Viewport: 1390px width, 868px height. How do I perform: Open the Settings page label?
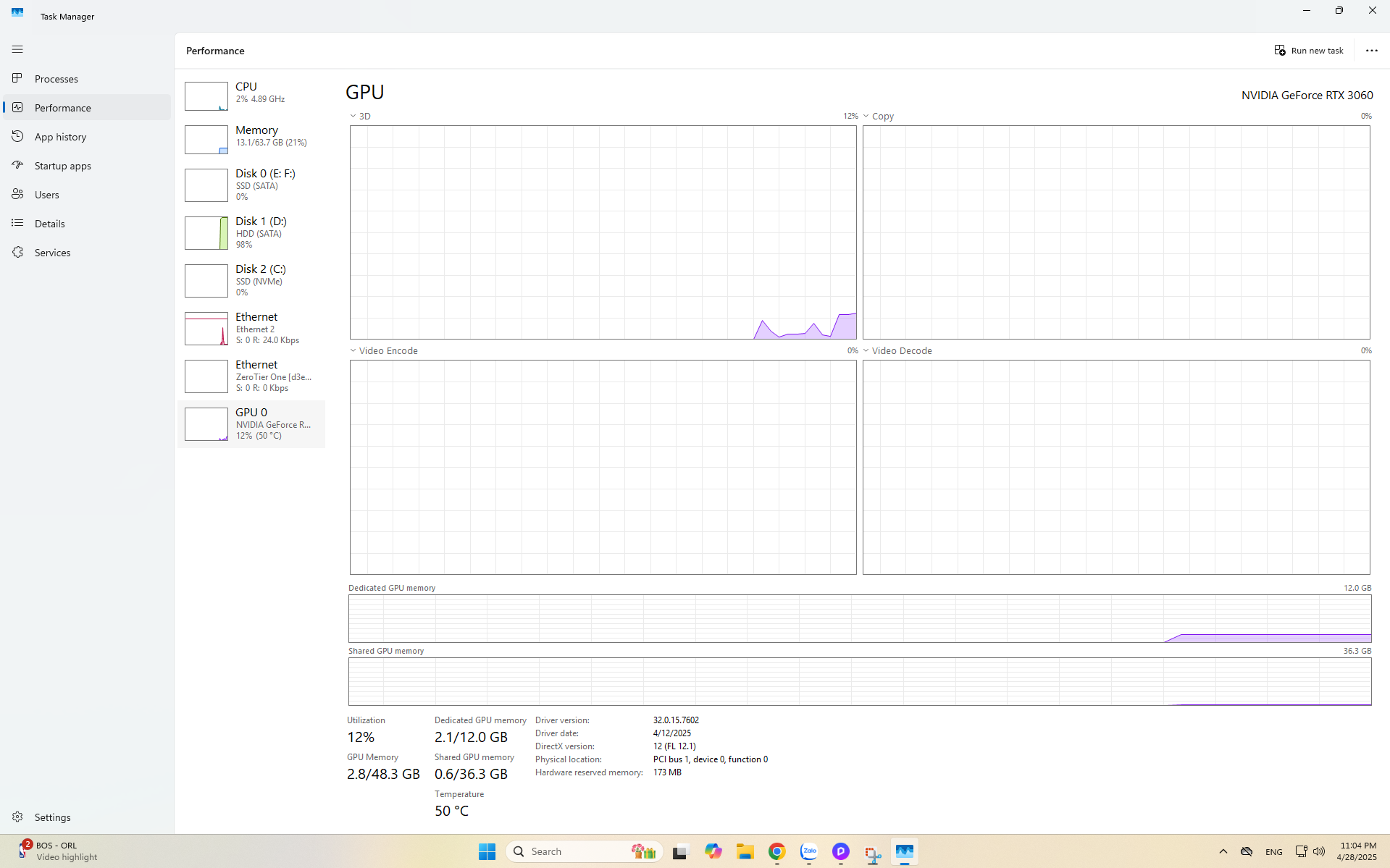point(53,817)
